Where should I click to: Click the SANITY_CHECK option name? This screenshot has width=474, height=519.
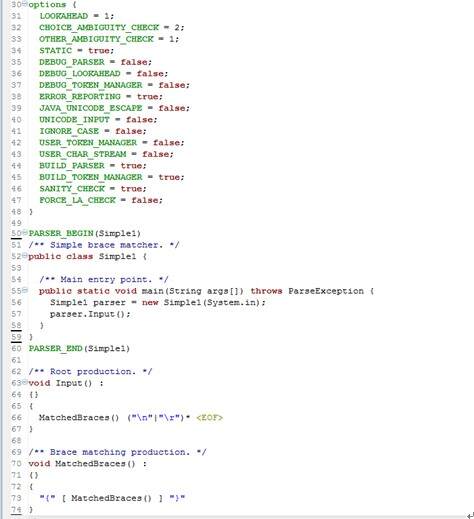(72, 188)
